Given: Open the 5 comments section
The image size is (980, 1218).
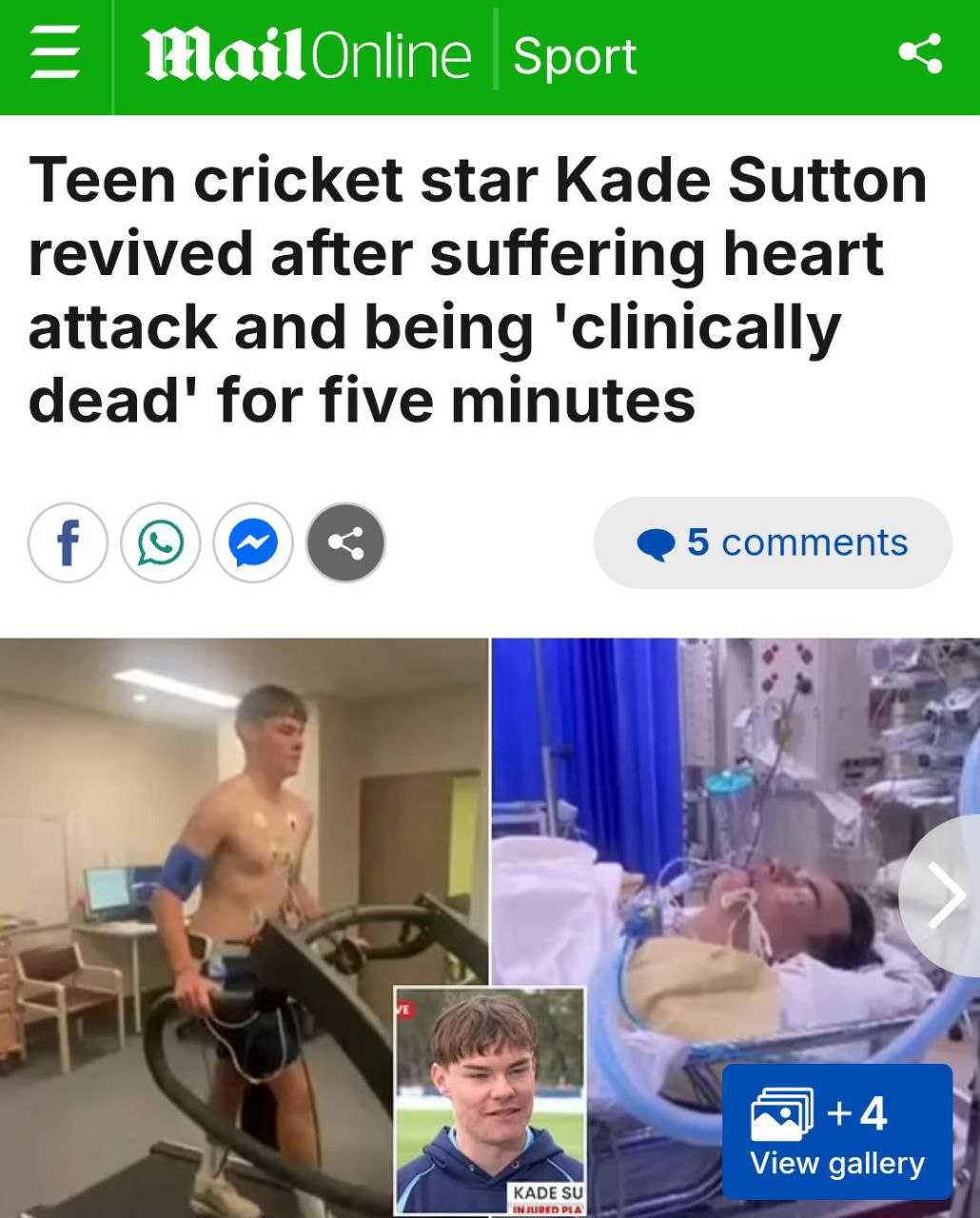Looking at the screenshot, I should coord(773,542).
